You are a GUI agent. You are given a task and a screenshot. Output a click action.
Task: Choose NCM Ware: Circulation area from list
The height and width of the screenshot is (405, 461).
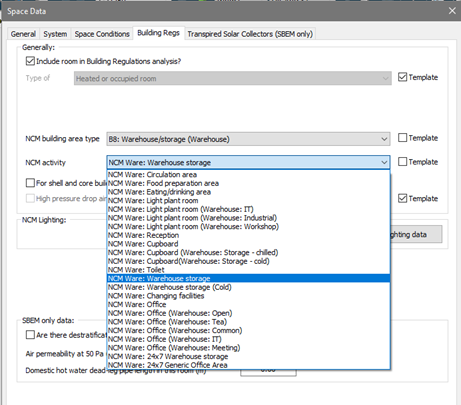[248, 174]
